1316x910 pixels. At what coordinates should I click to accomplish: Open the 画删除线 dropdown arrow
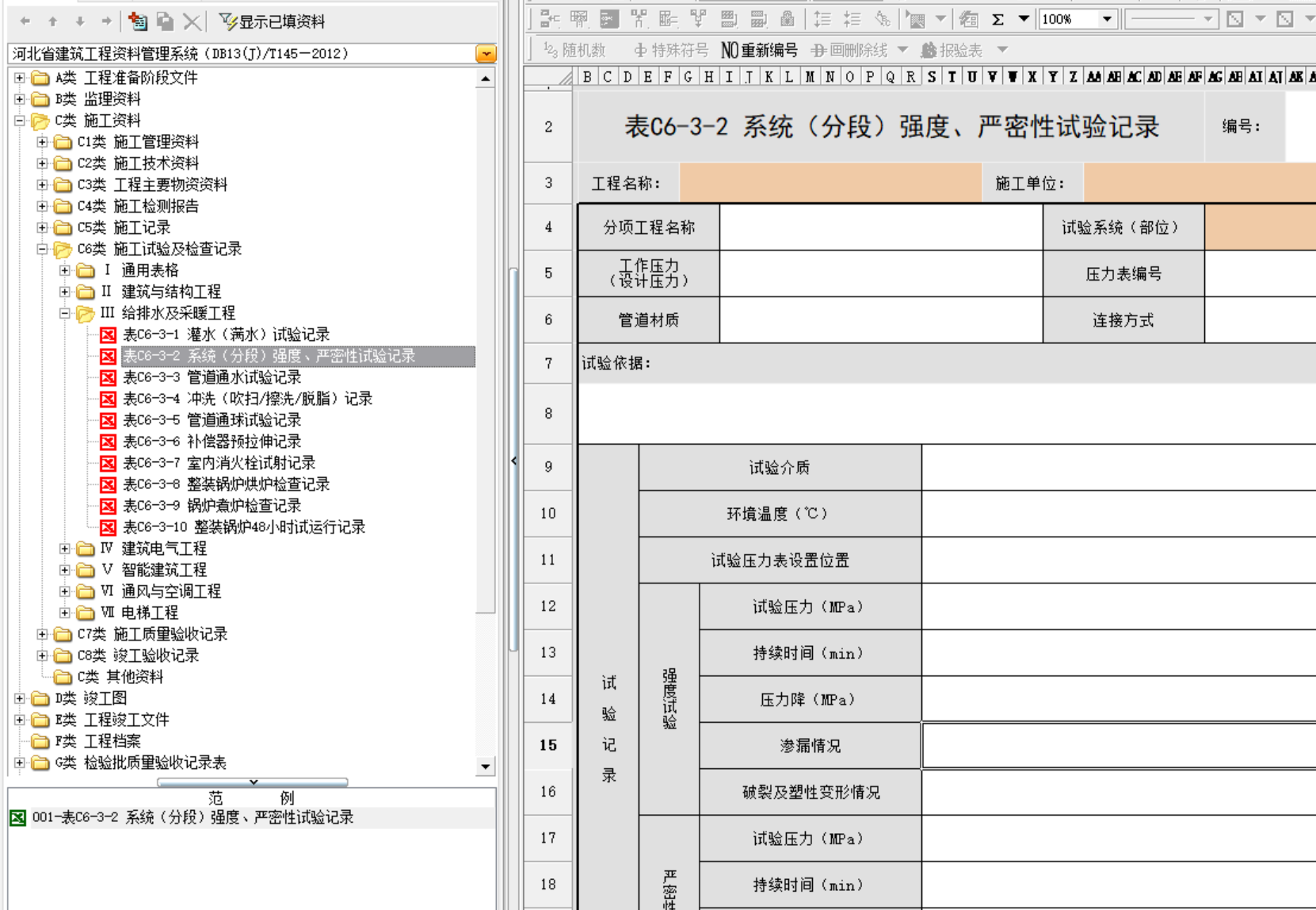pyautogui.click(x=902, y=50)
